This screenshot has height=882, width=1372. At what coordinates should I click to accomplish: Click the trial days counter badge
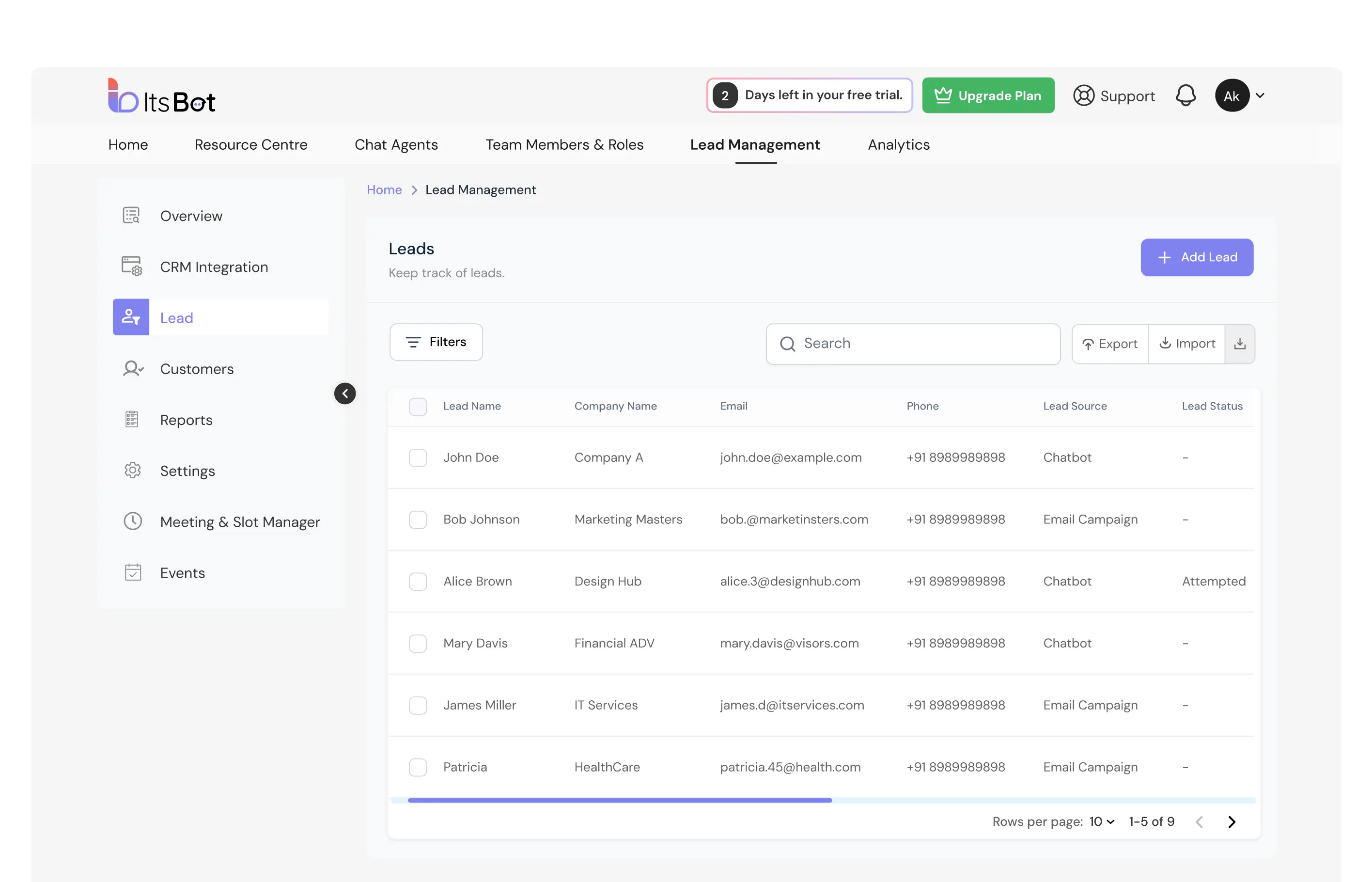725,95
